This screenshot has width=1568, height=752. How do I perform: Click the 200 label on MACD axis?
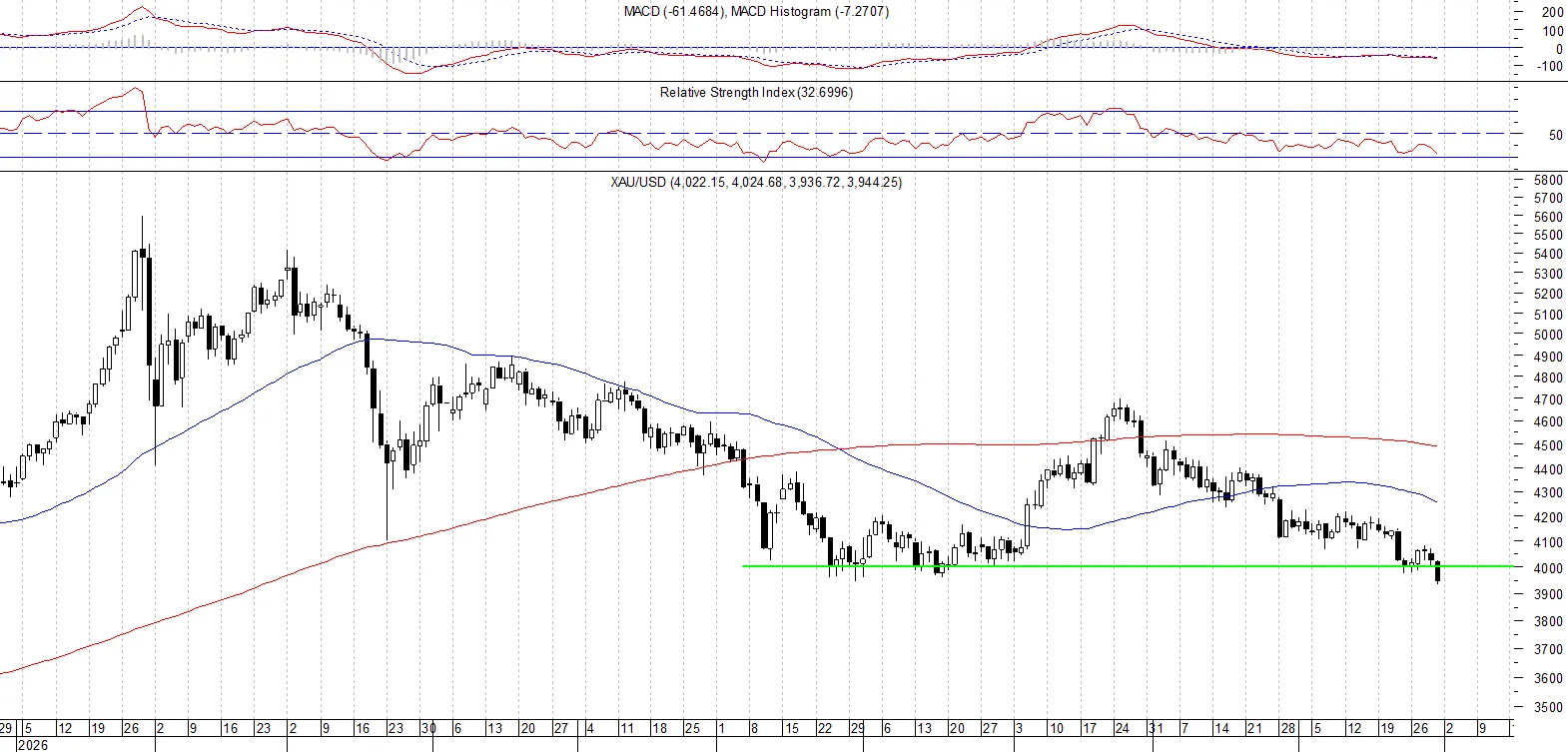(x=1553, y=13)
